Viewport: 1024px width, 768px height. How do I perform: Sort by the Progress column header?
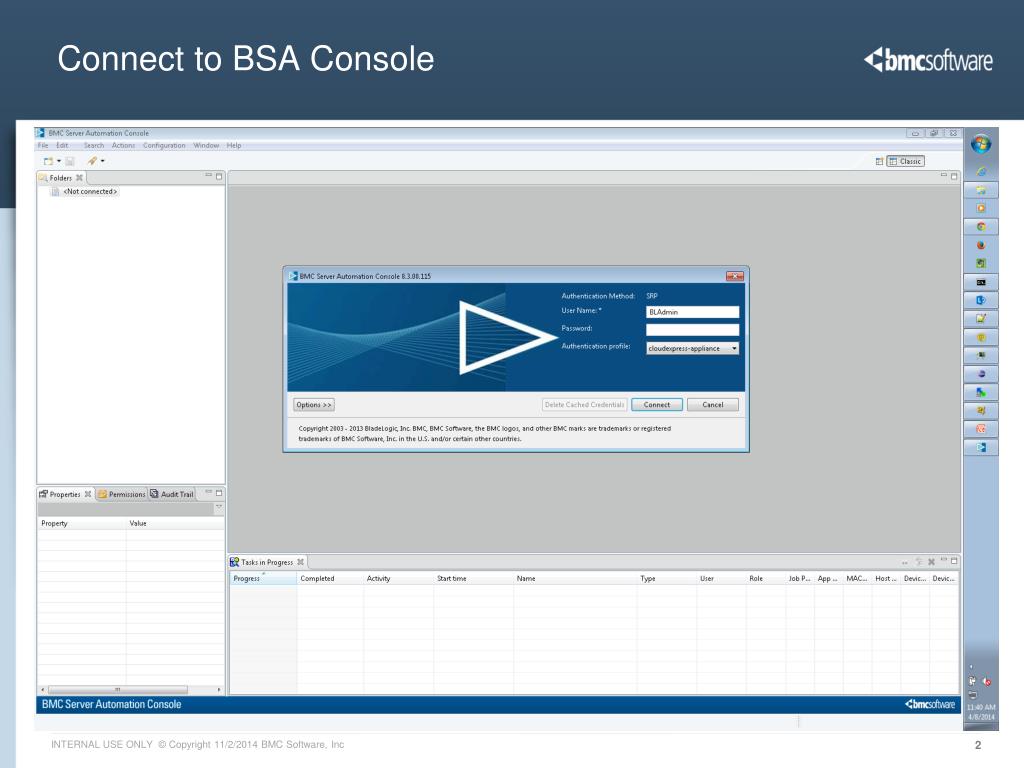click(263, 579)
